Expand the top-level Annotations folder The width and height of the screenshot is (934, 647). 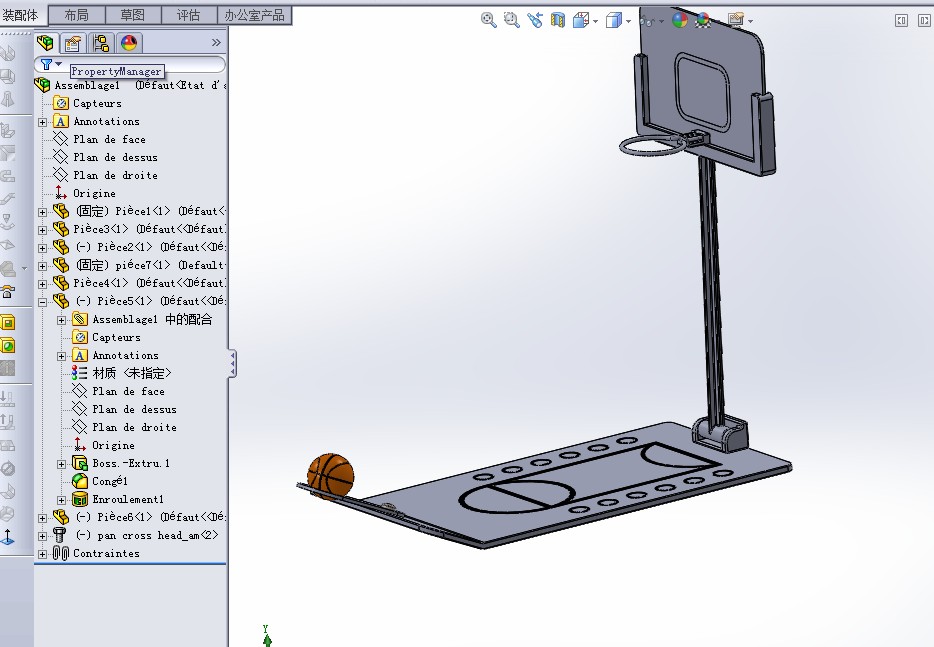pos(42,122)
